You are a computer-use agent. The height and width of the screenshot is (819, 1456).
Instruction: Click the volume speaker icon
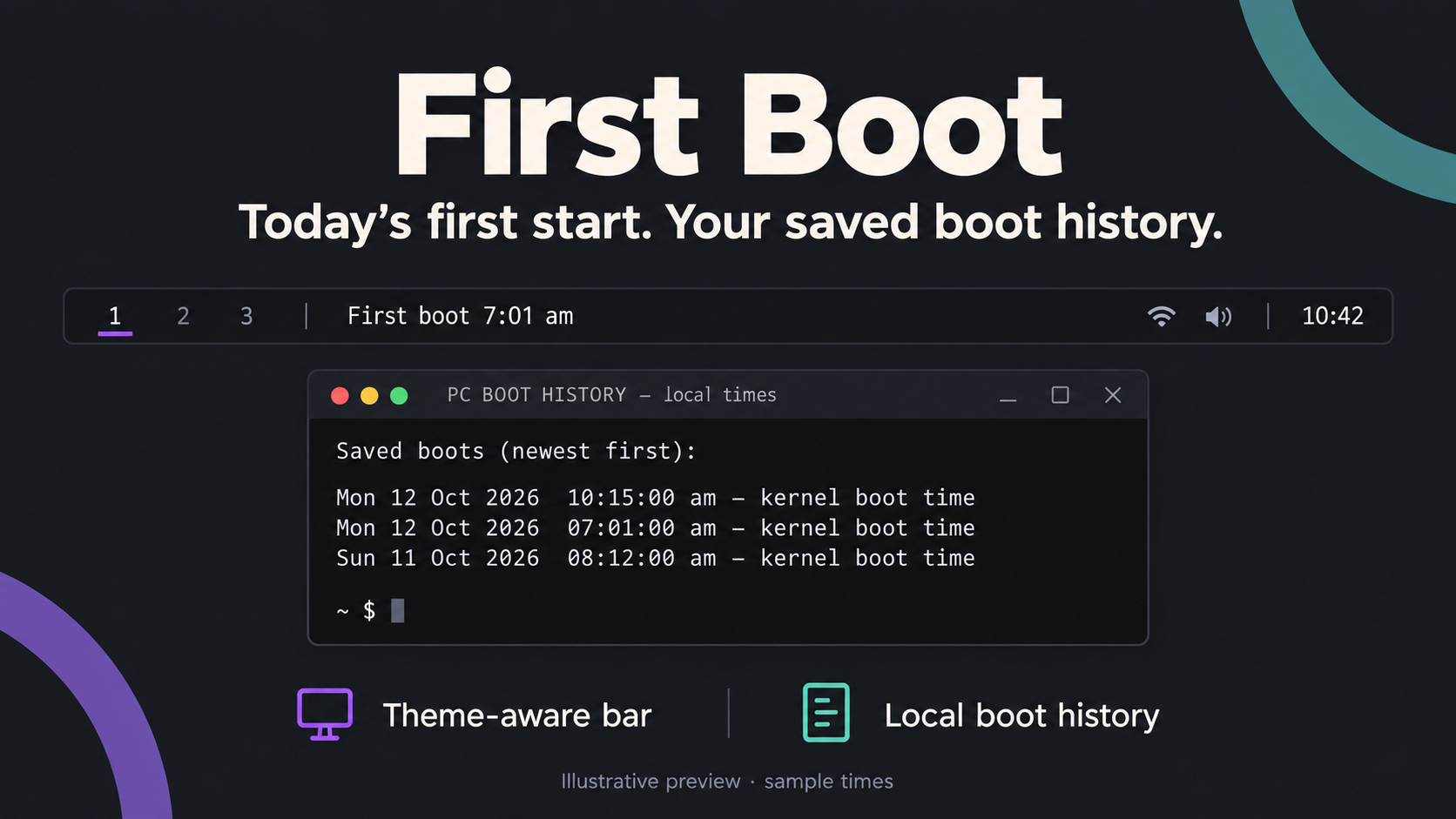click(x=1218, y=317)
